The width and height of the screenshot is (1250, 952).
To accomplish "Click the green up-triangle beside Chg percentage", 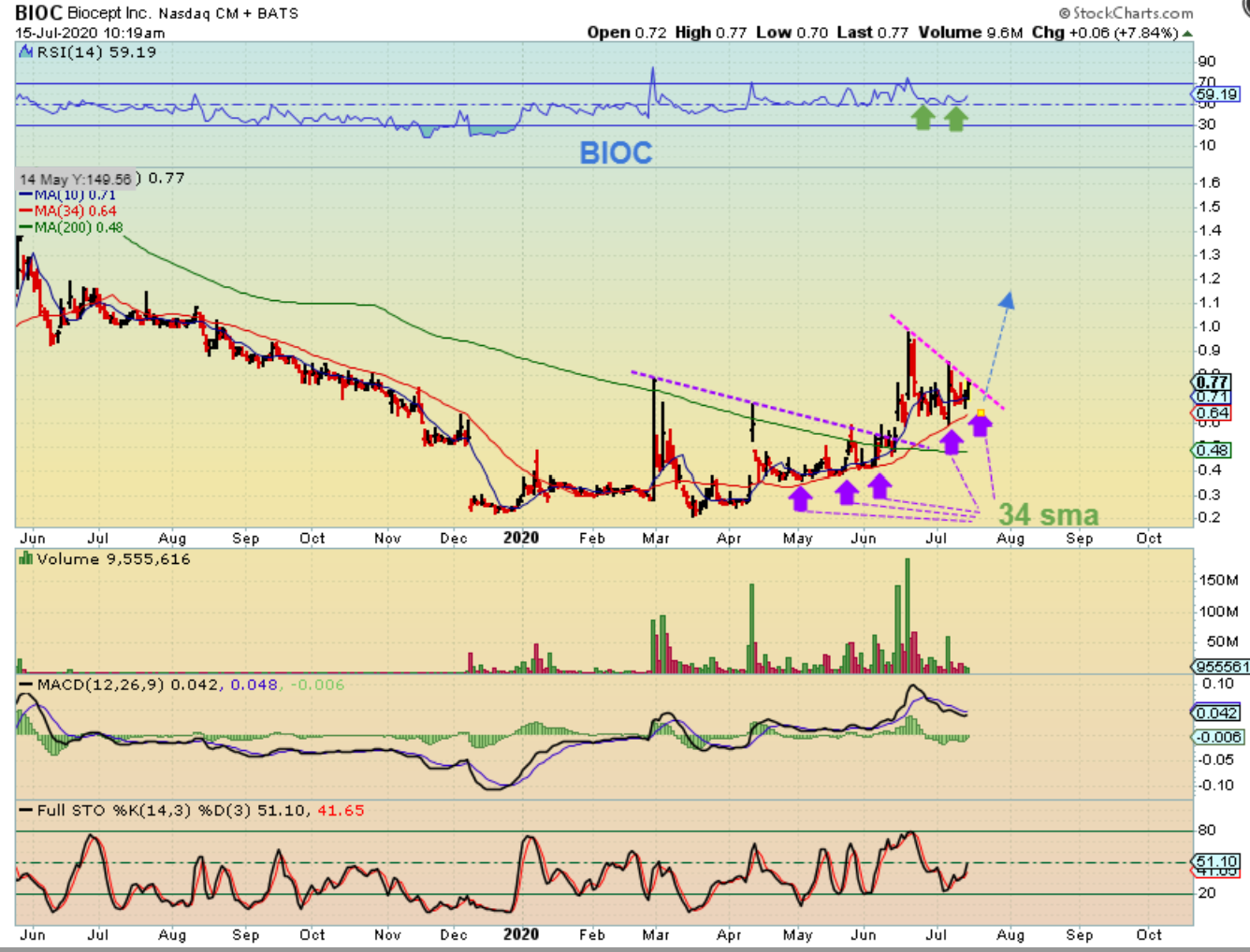I will point(1187,33).
